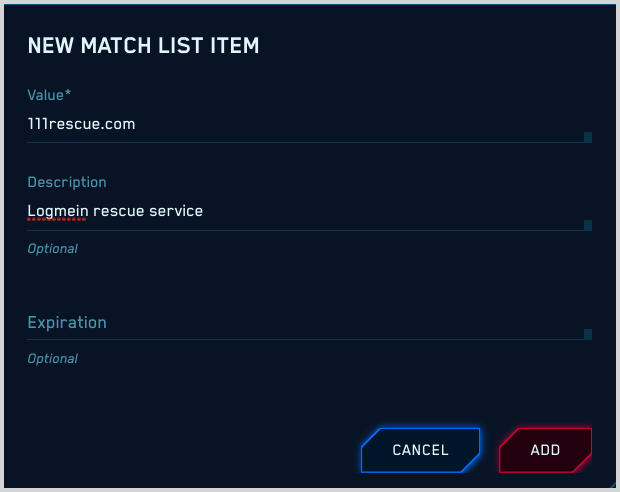Image resolution: width=620 pixels, height=492 pixels.
Task: Click the square marker ending the Expiration field
Action: pyautogui.click(x=588, y=334)
